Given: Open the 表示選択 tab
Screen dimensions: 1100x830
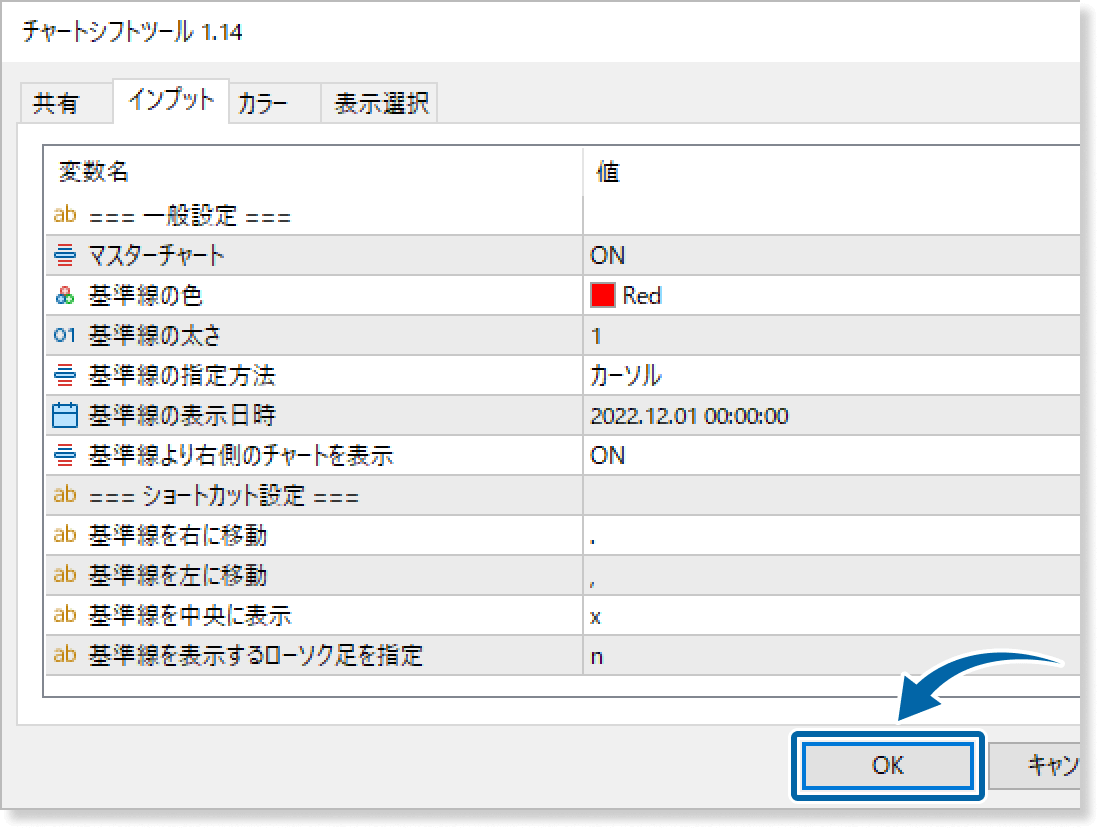Looking at the screenshot, I should tap(380, 103).
